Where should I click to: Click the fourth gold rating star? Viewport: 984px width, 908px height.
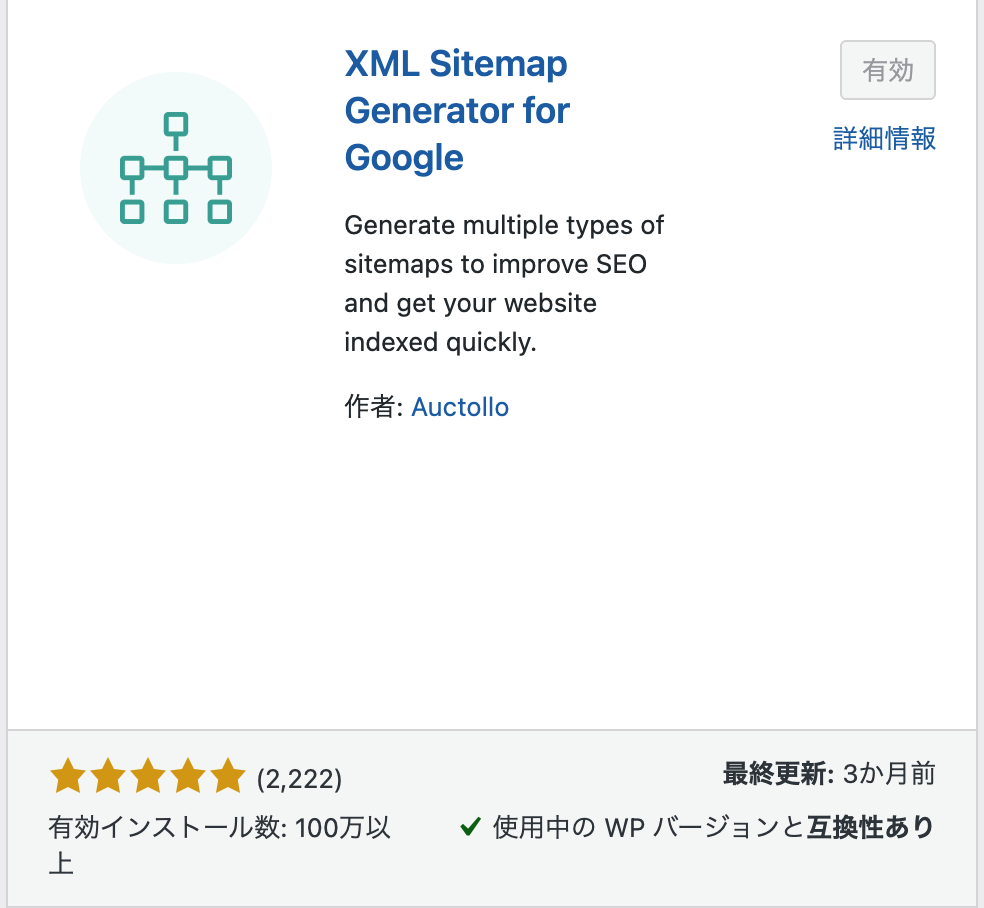188,776
